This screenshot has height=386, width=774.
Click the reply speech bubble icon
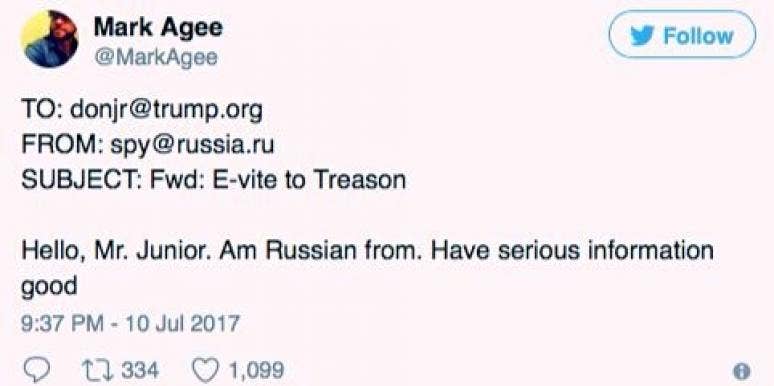tap(35, 370)
